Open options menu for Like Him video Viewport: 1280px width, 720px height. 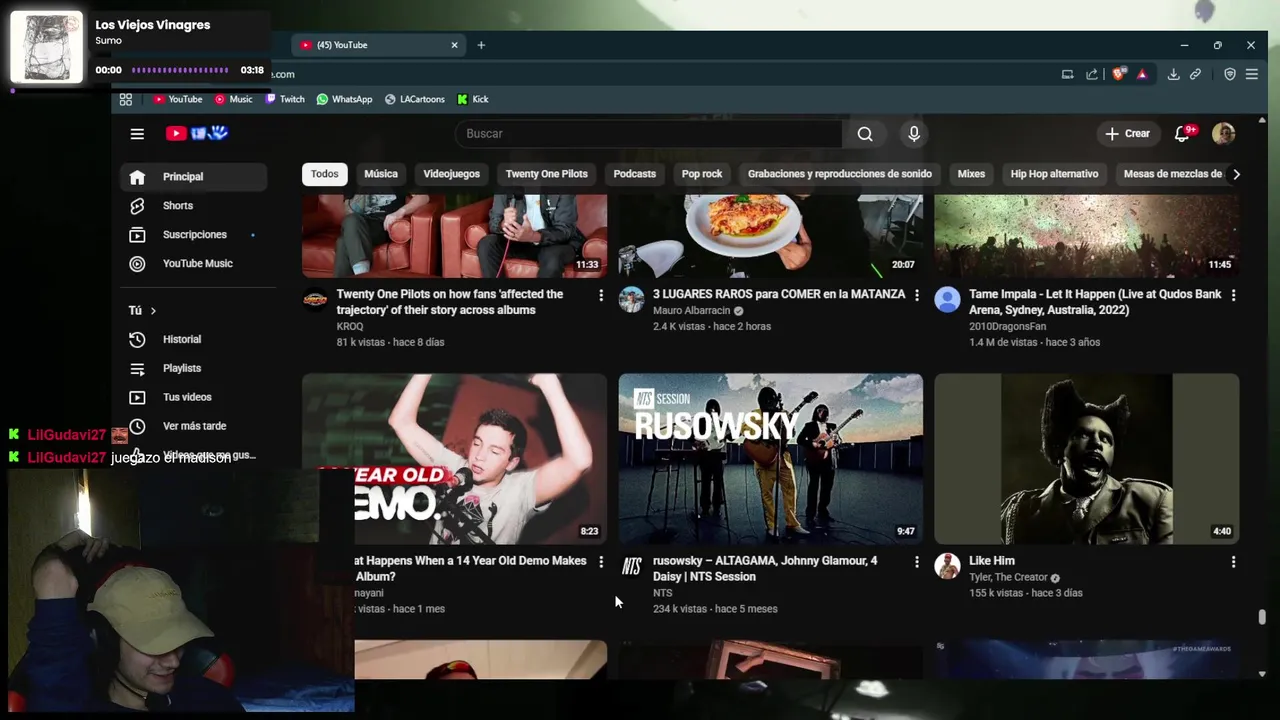coord(1233,562)
